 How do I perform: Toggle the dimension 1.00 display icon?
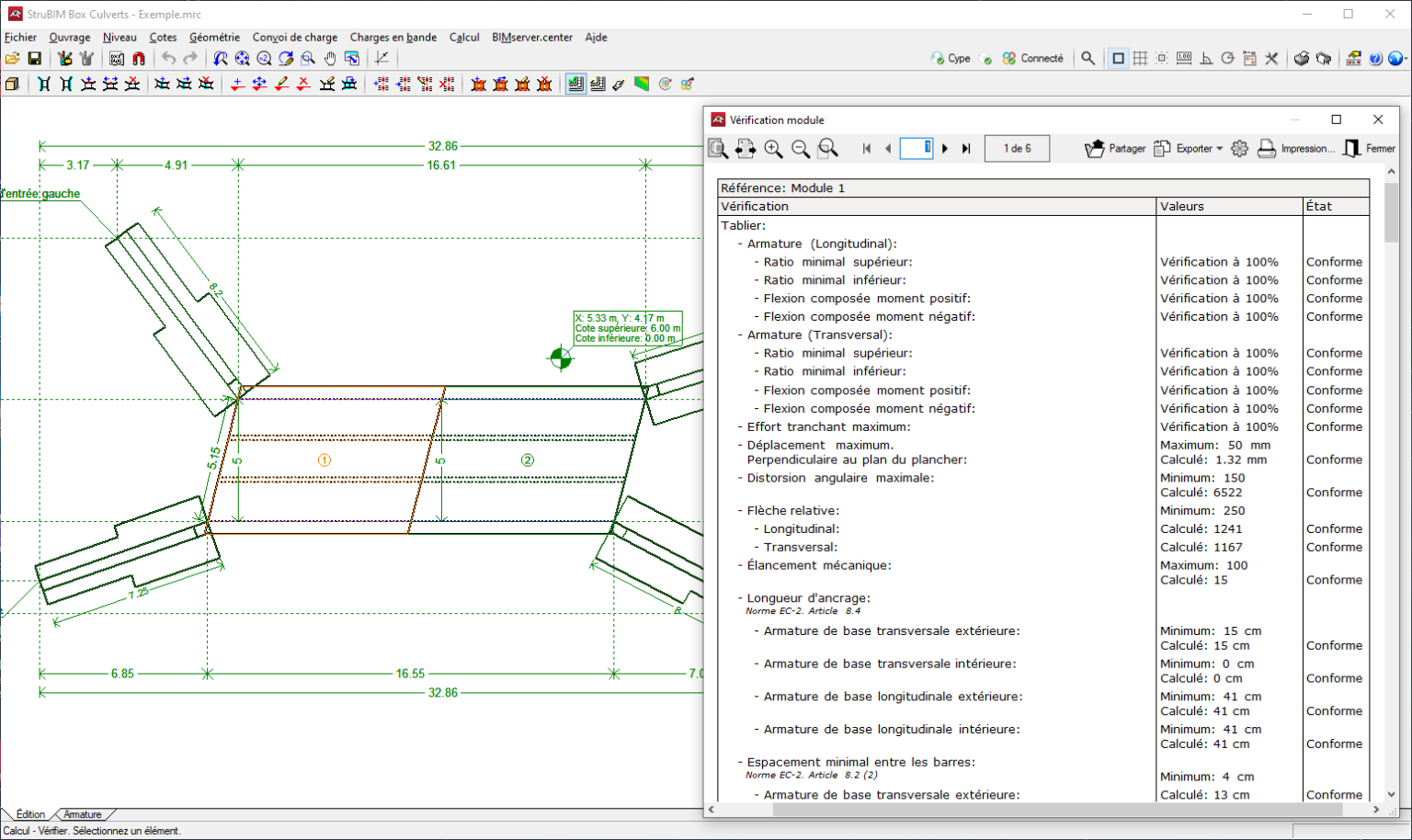(1184, 58)
